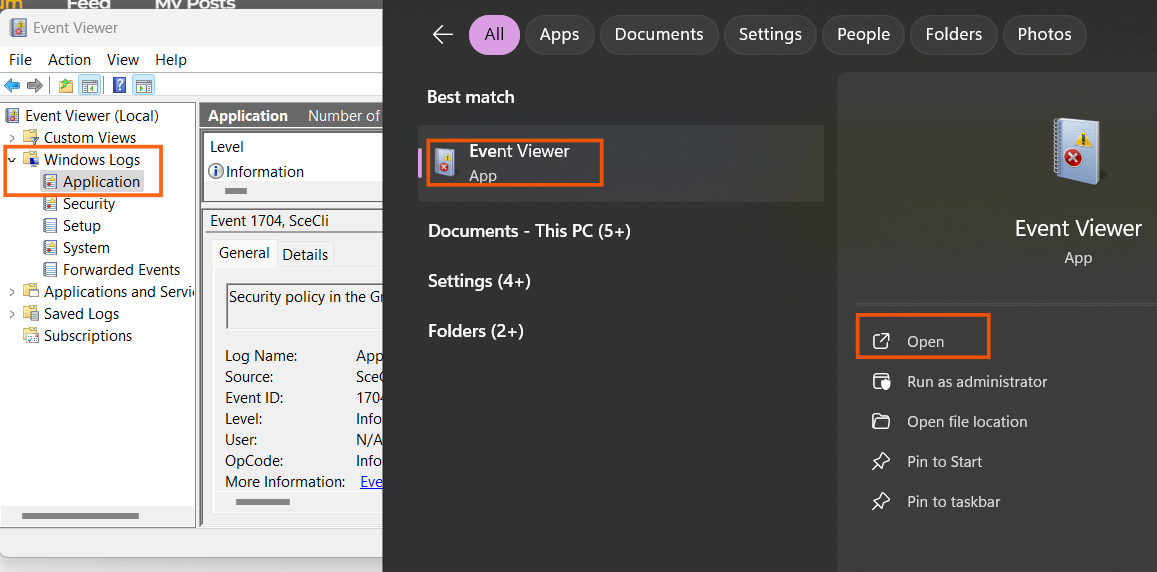Click the event details horizontal scrollbar
Screen dimensions: 1157x572
tap(262, 502)
